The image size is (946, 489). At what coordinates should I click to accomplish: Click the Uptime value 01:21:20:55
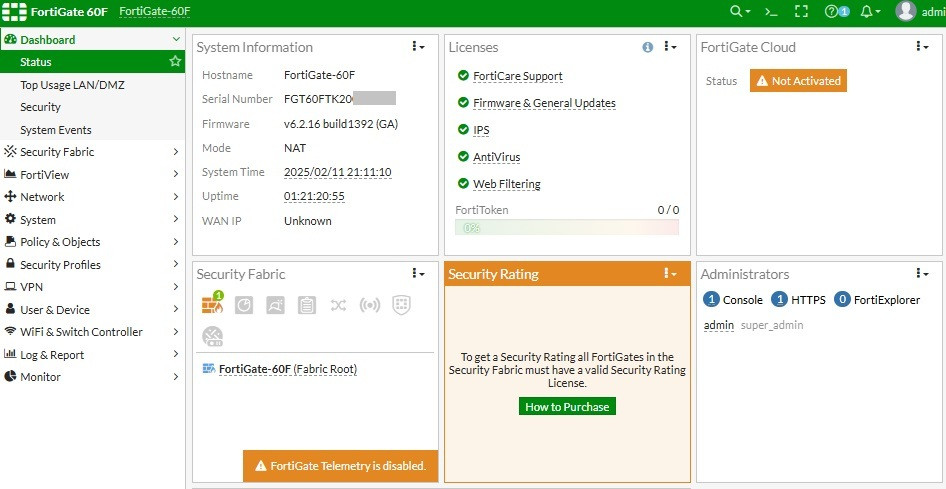click(x=314, y=197)
